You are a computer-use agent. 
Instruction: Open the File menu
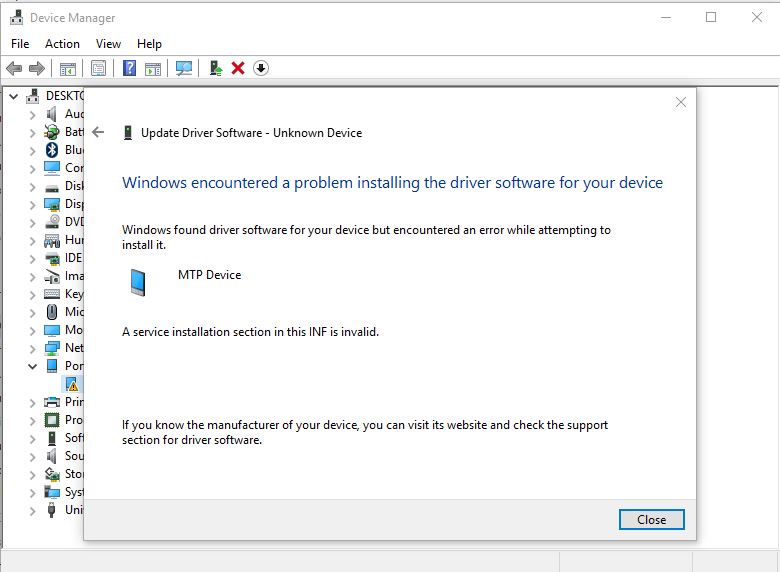(20, 44)
